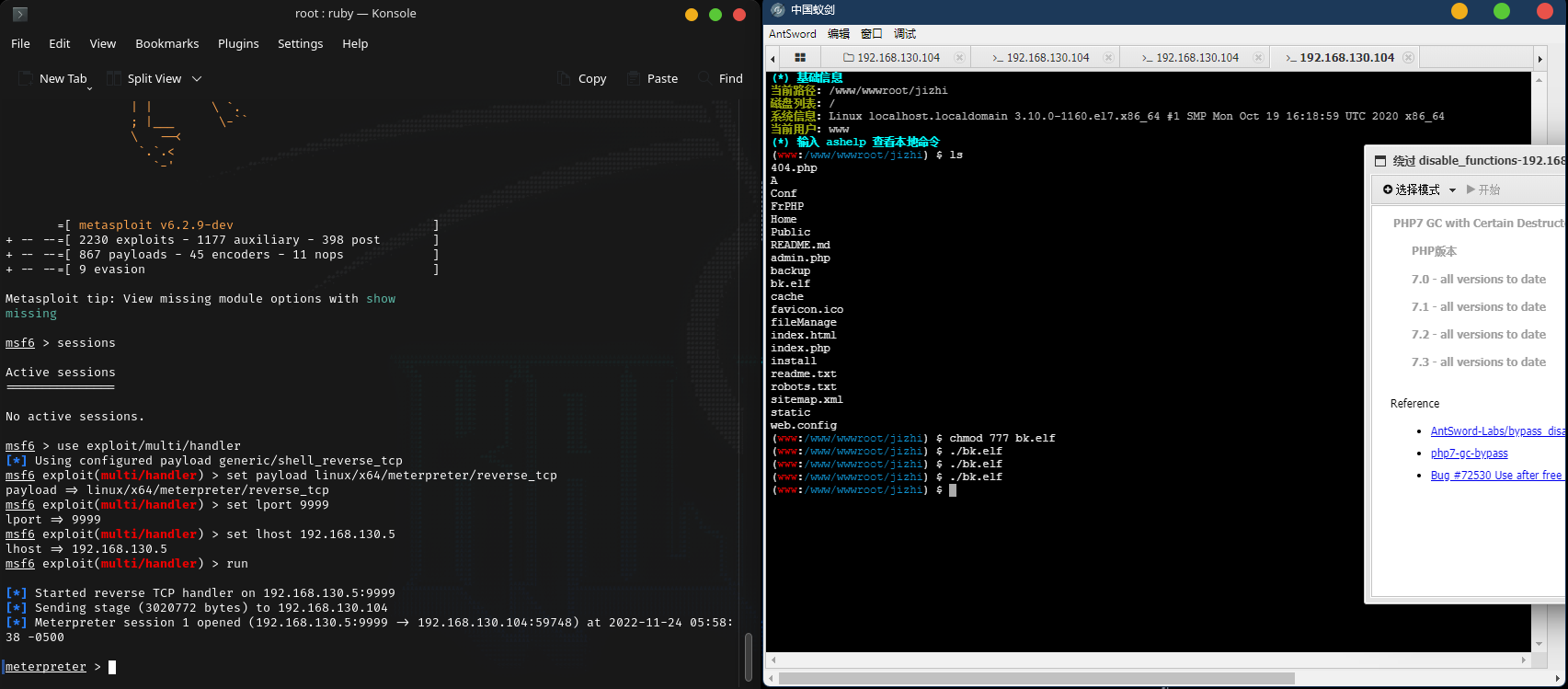The height and width of the screenshot is (689, 1568).
Task: Close the active bold terminal tab
Action: pos(1408,57)
